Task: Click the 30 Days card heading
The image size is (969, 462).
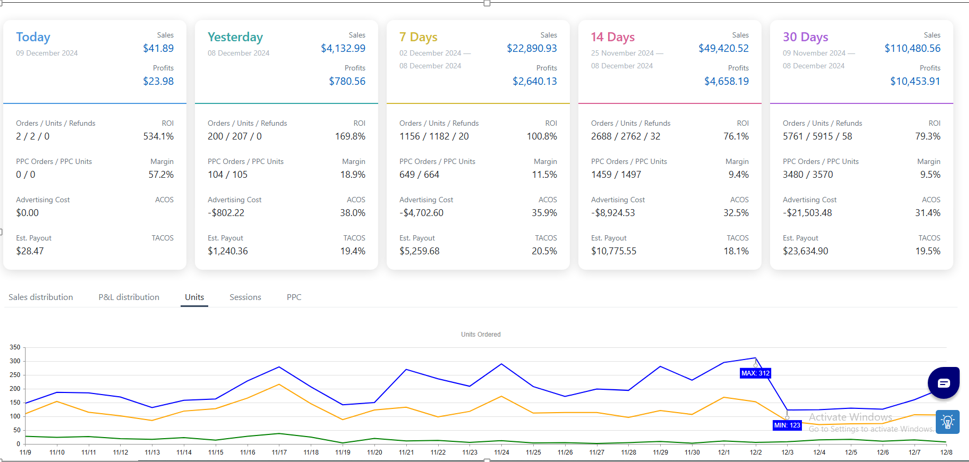Action: click(805, 37)
